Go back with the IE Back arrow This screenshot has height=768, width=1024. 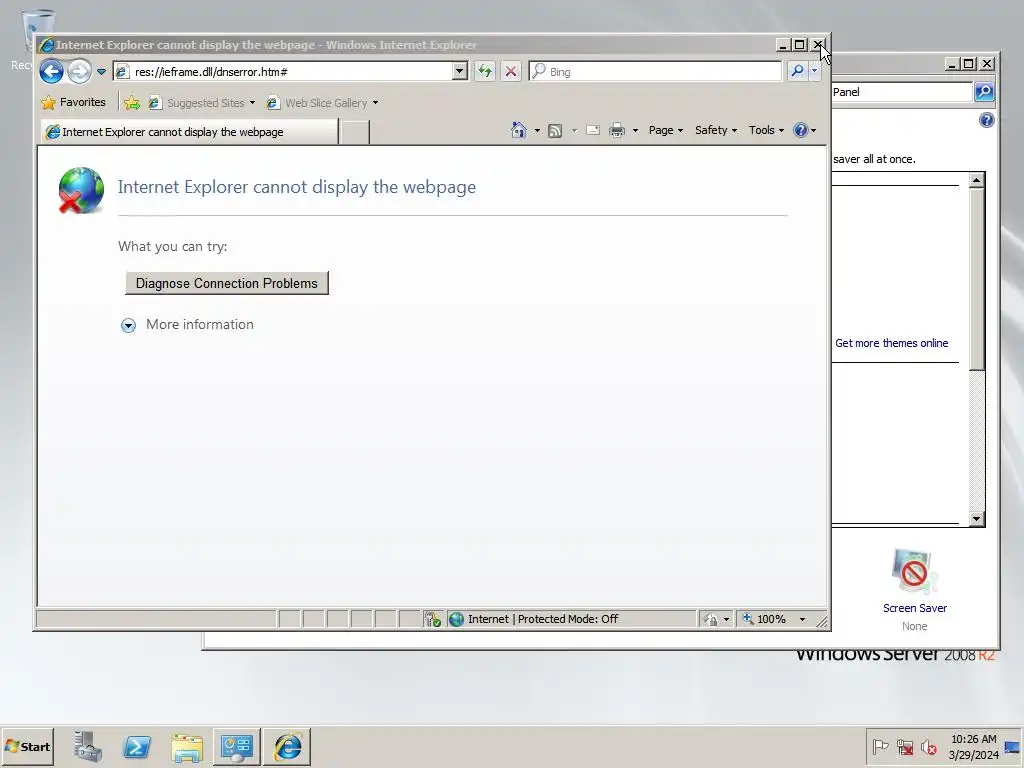(x=52, y=71)
